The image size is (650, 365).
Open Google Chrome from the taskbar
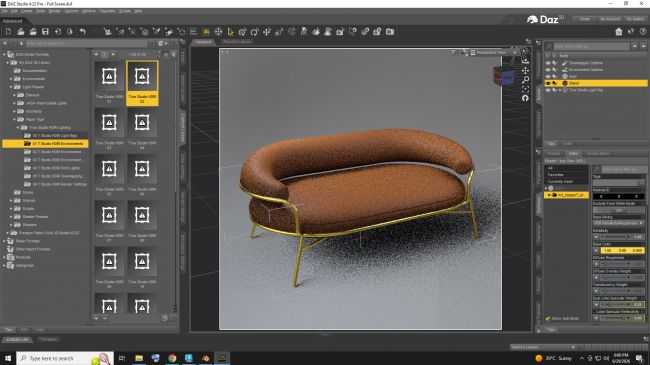click(x=172, y=358)
